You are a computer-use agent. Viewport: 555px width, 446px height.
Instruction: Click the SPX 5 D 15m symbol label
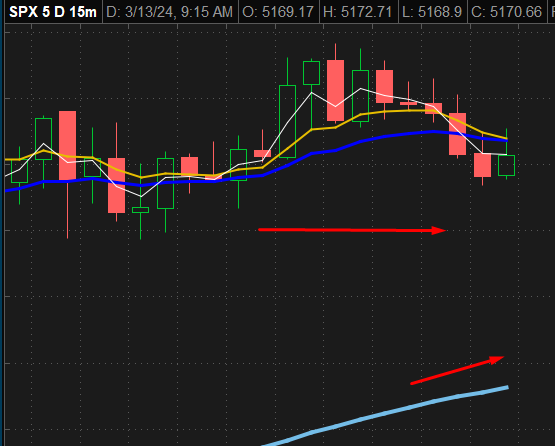coord(53,12)
